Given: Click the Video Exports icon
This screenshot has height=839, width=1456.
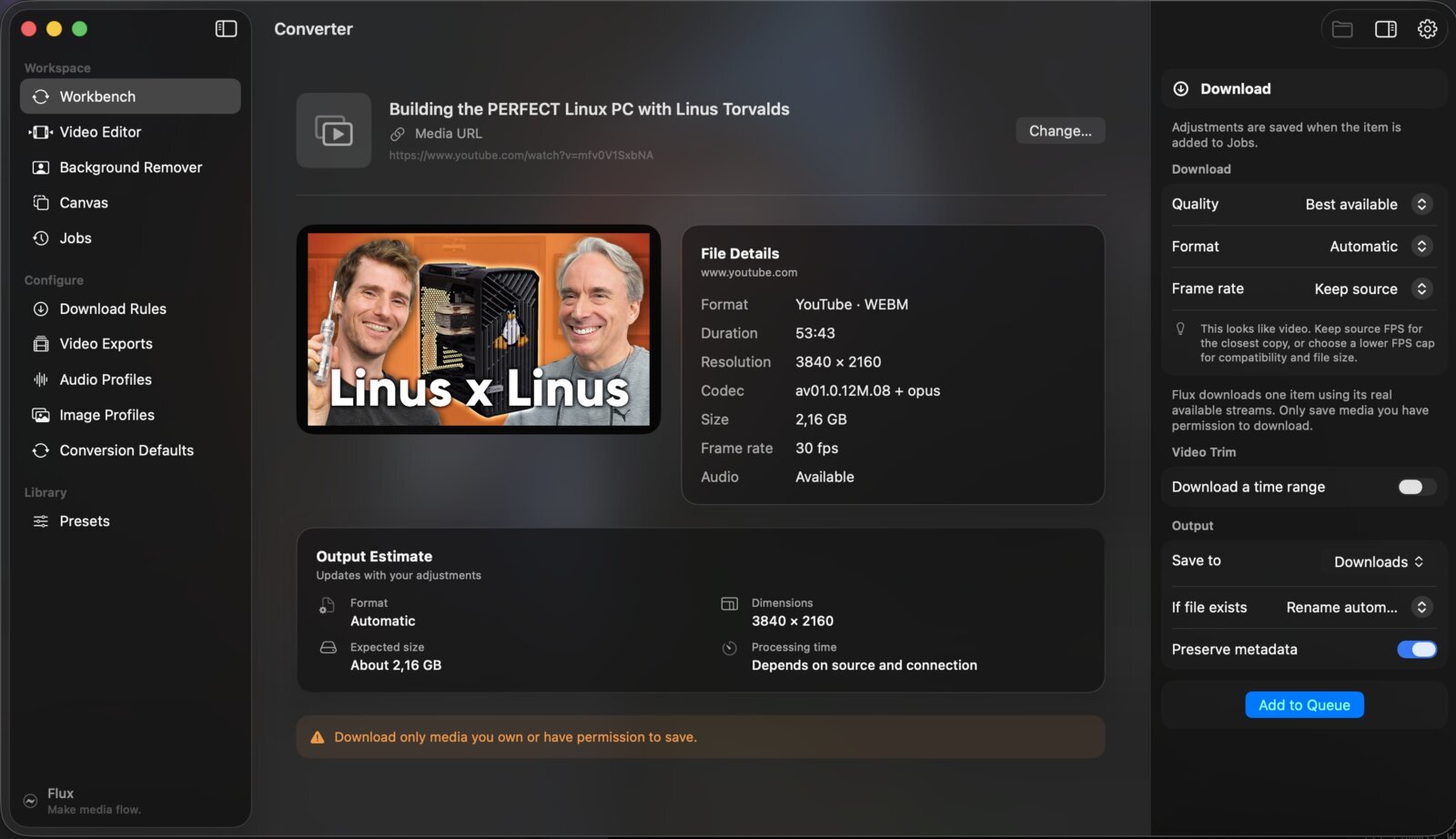Looking at the screenshot, I should click(41, 344).
